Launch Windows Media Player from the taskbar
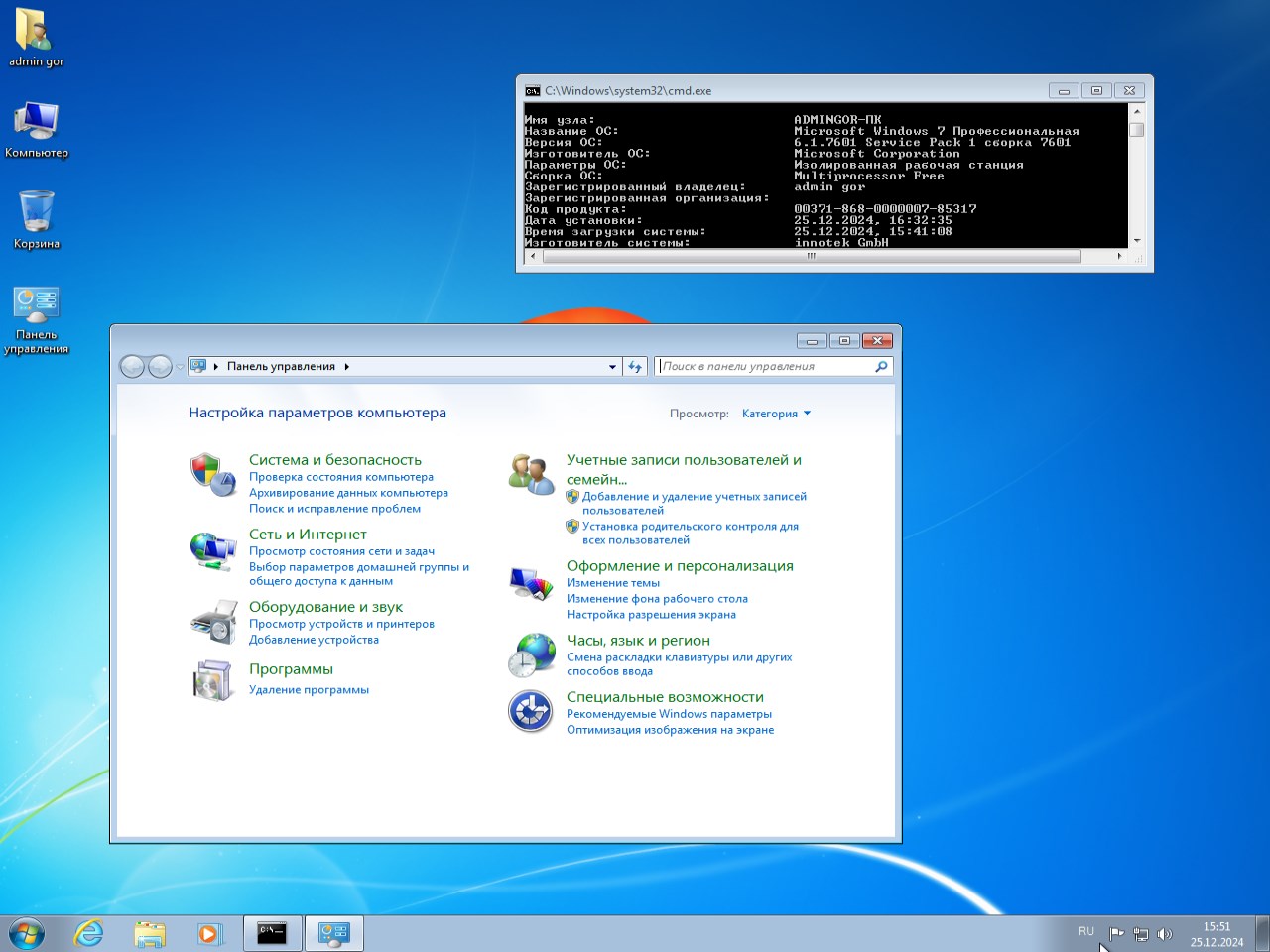The image size is (1270, 952). click(209, 933)
